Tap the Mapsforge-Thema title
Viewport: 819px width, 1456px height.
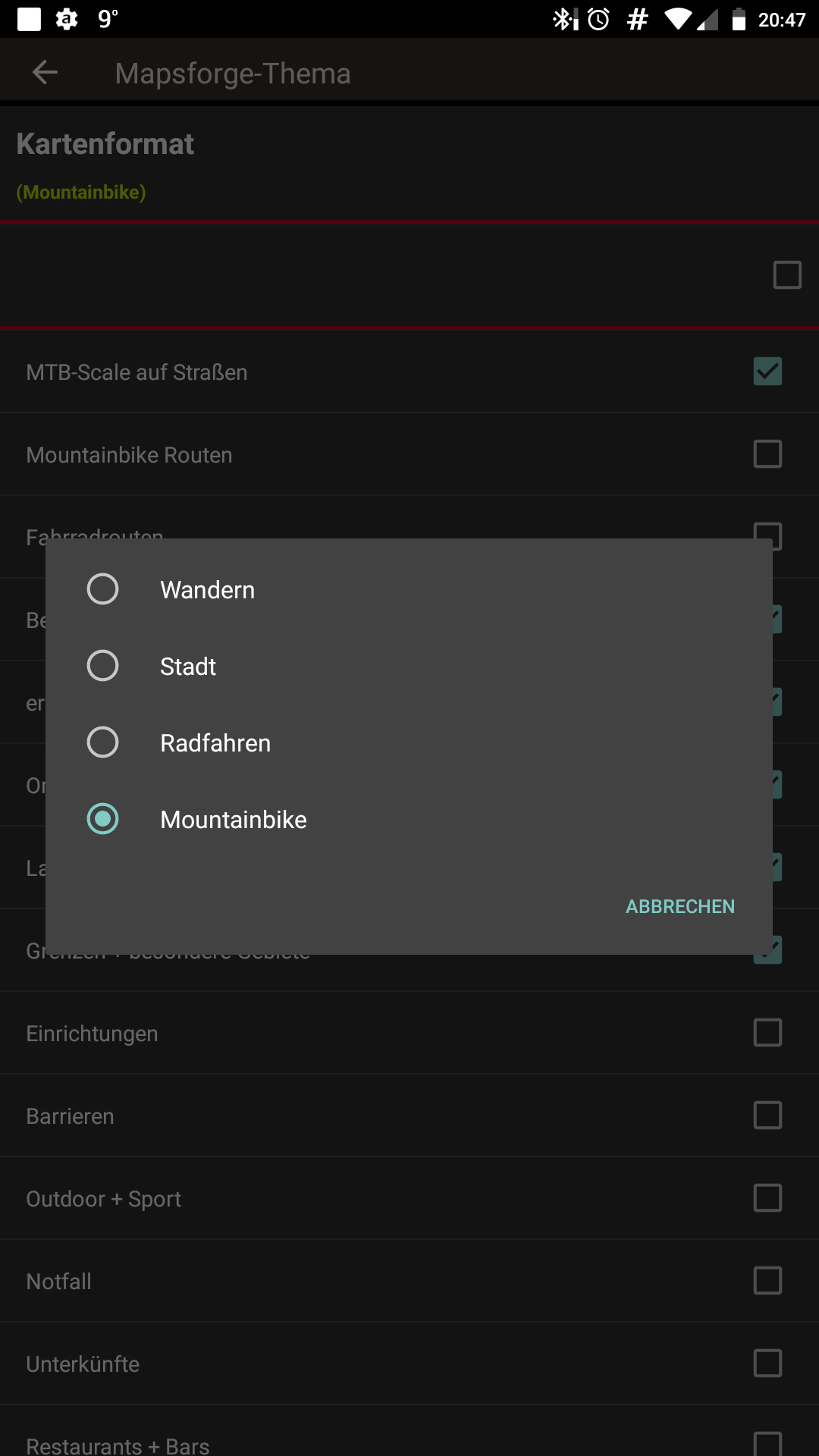tap(233, 74)
